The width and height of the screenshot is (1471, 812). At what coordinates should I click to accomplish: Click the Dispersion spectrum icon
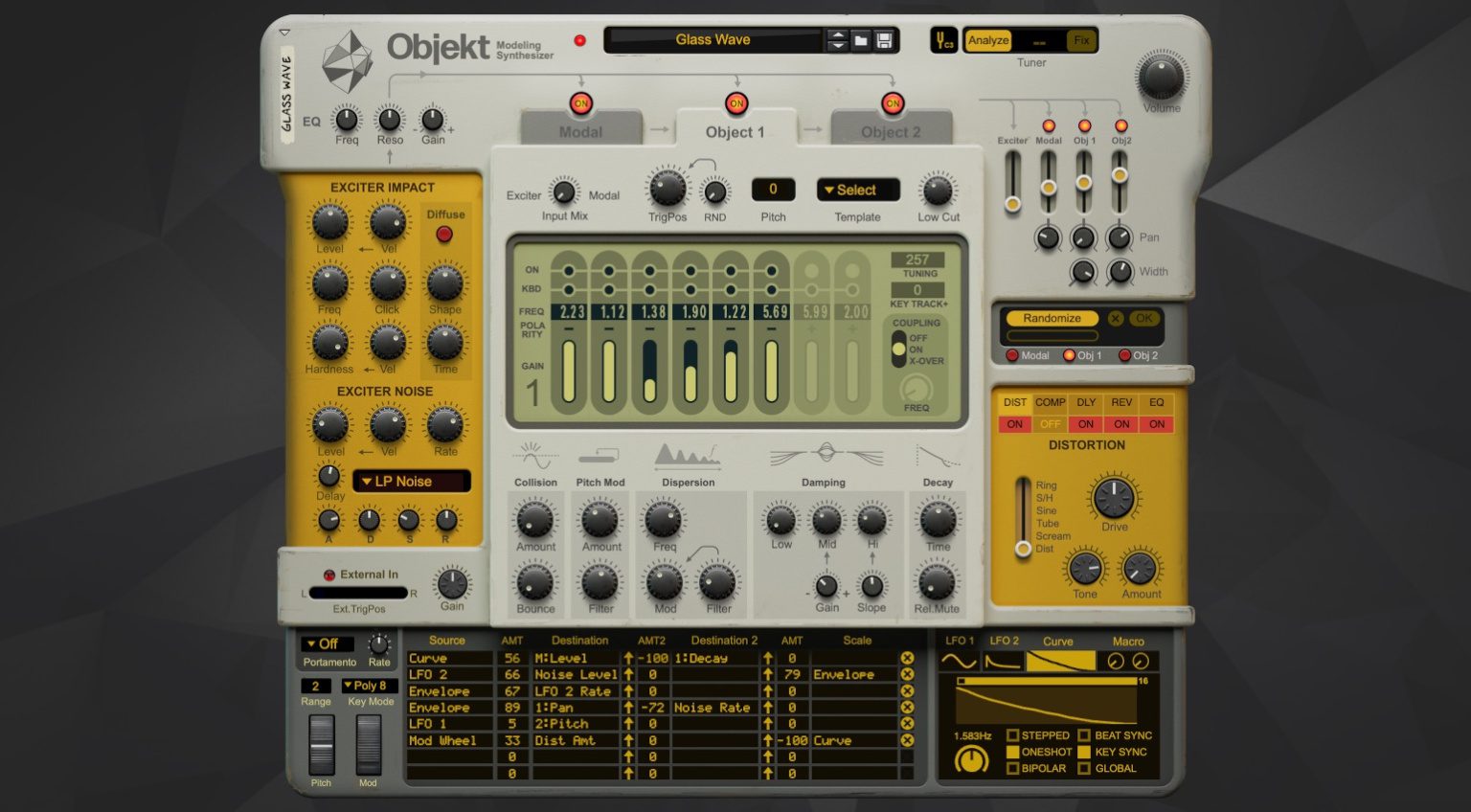coord(688,457)
